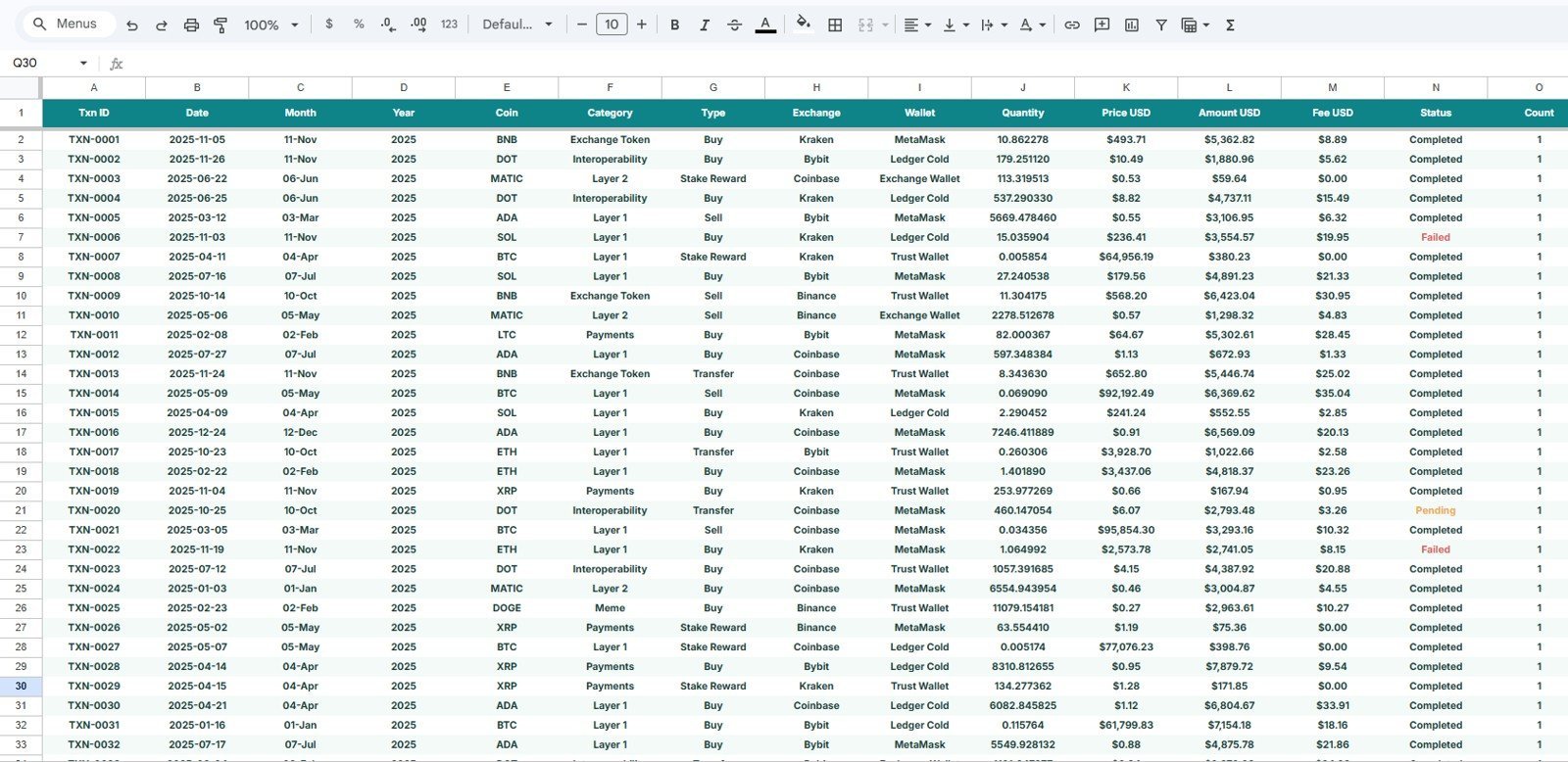Click the Create a filter funnel icon
The image size is (1568, 762).
coord(1161,24)
